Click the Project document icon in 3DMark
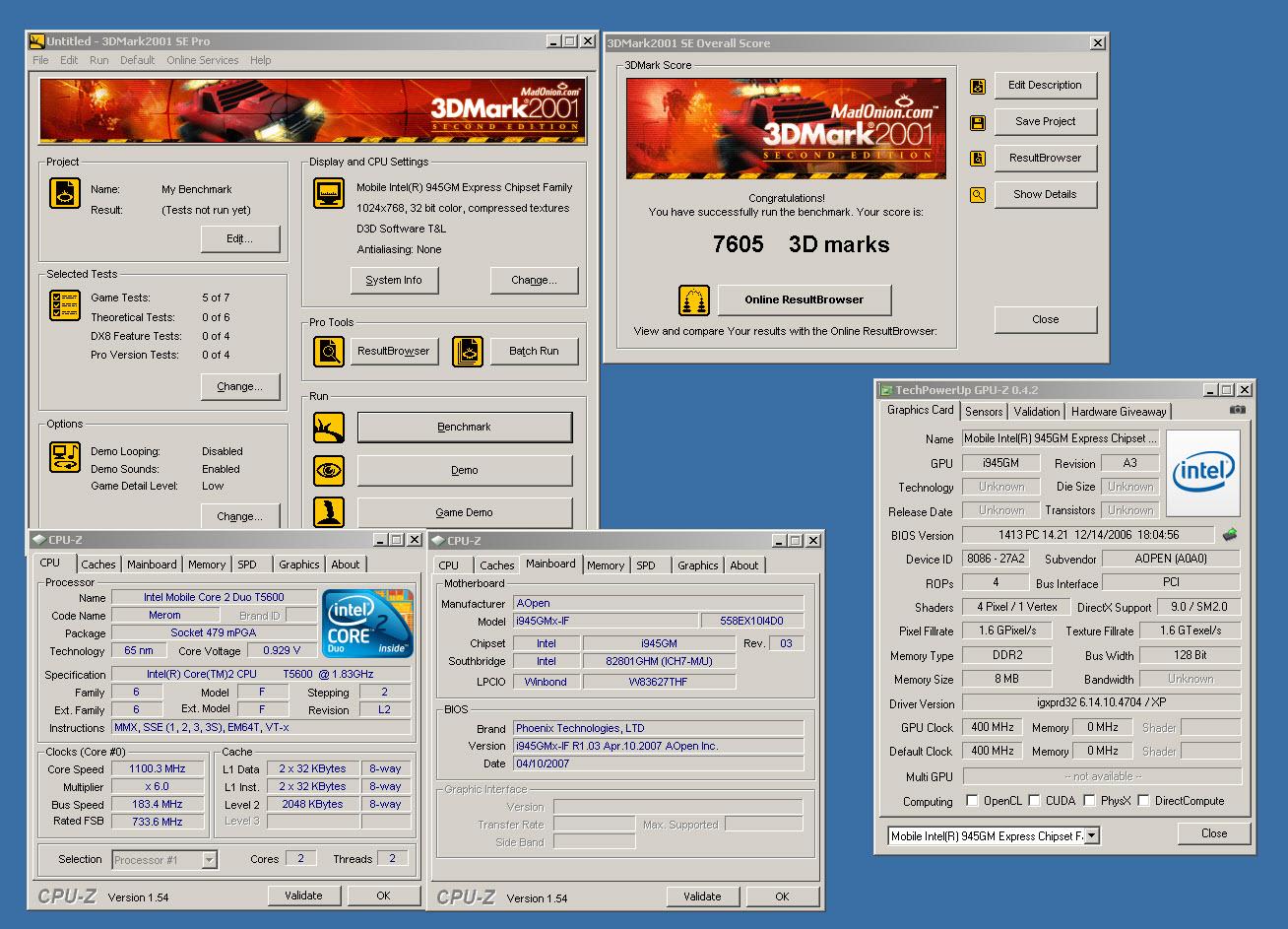Image resolution: width=1288 pixels, height=929 pixels. coord(65,193)
